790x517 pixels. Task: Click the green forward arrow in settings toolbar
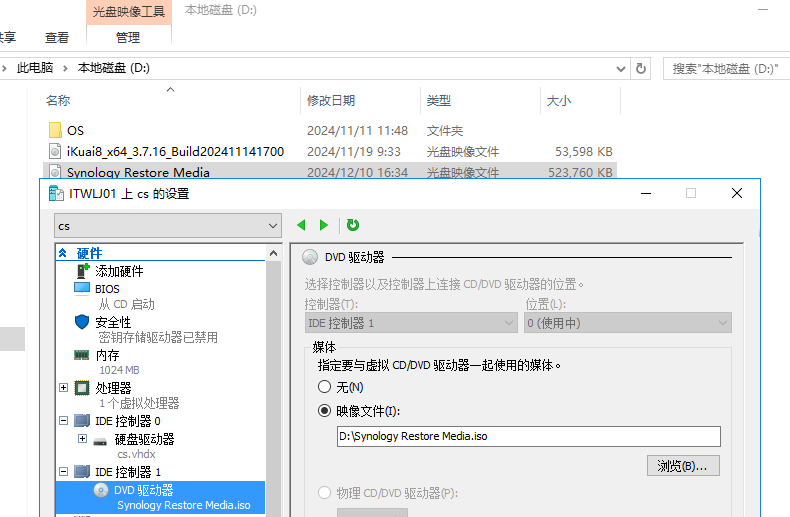point(323,226)
